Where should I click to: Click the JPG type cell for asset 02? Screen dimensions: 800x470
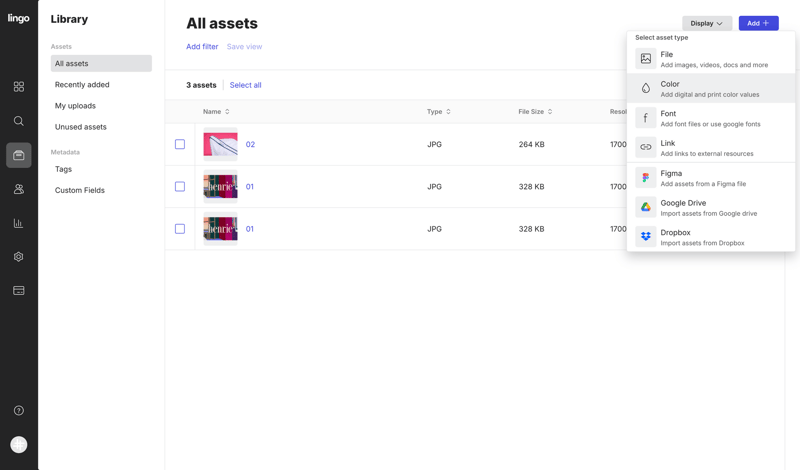click(434, 144)
